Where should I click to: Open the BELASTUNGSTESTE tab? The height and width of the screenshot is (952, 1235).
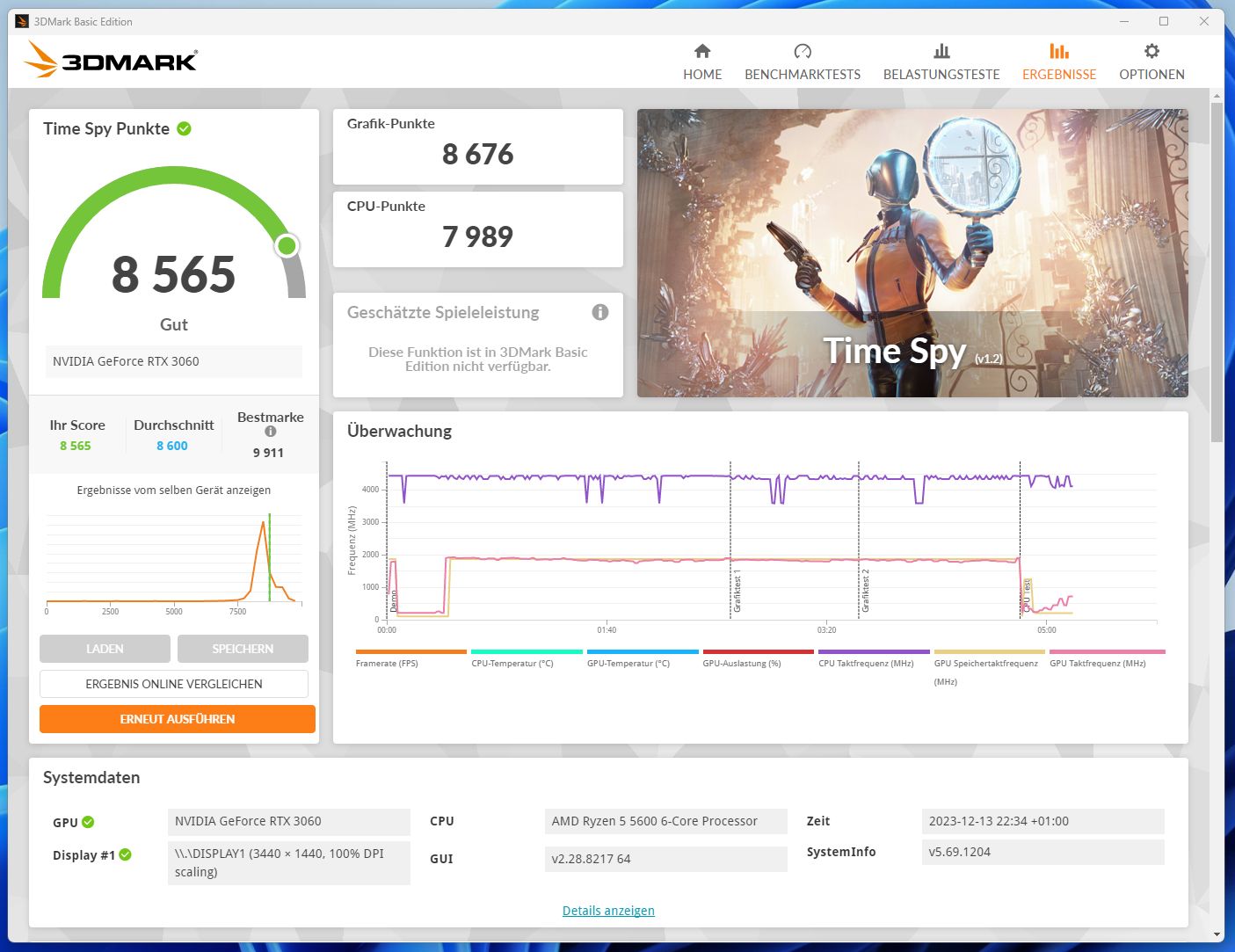coord(941,62)
